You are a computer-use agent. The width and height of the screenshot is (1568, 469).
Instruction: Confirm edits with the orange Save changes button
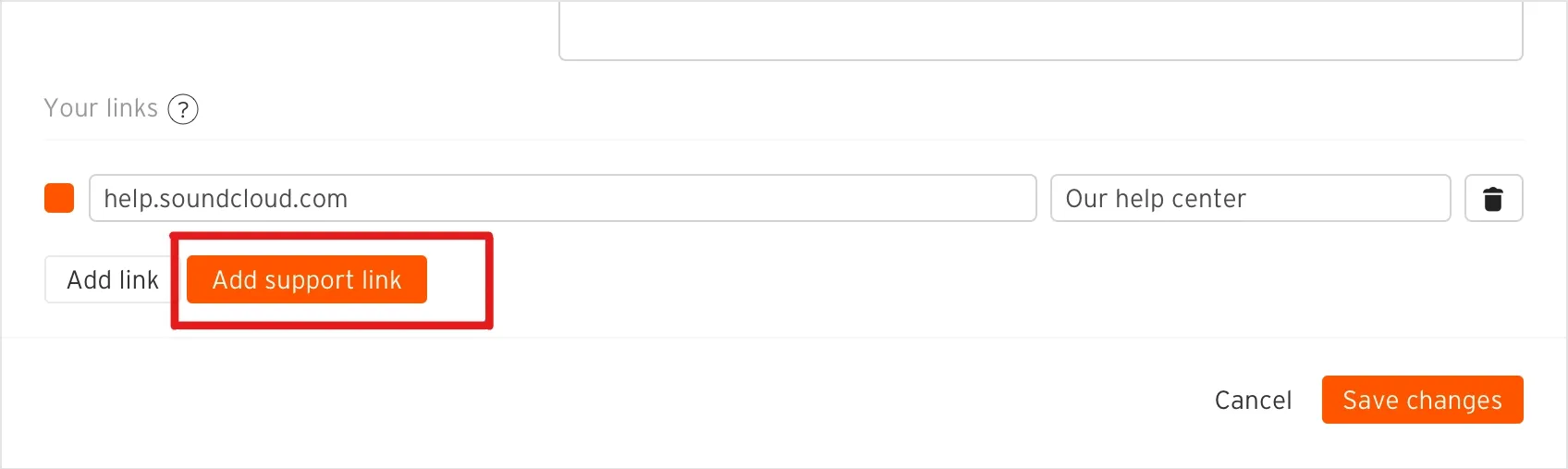(x=1422, y=400)
